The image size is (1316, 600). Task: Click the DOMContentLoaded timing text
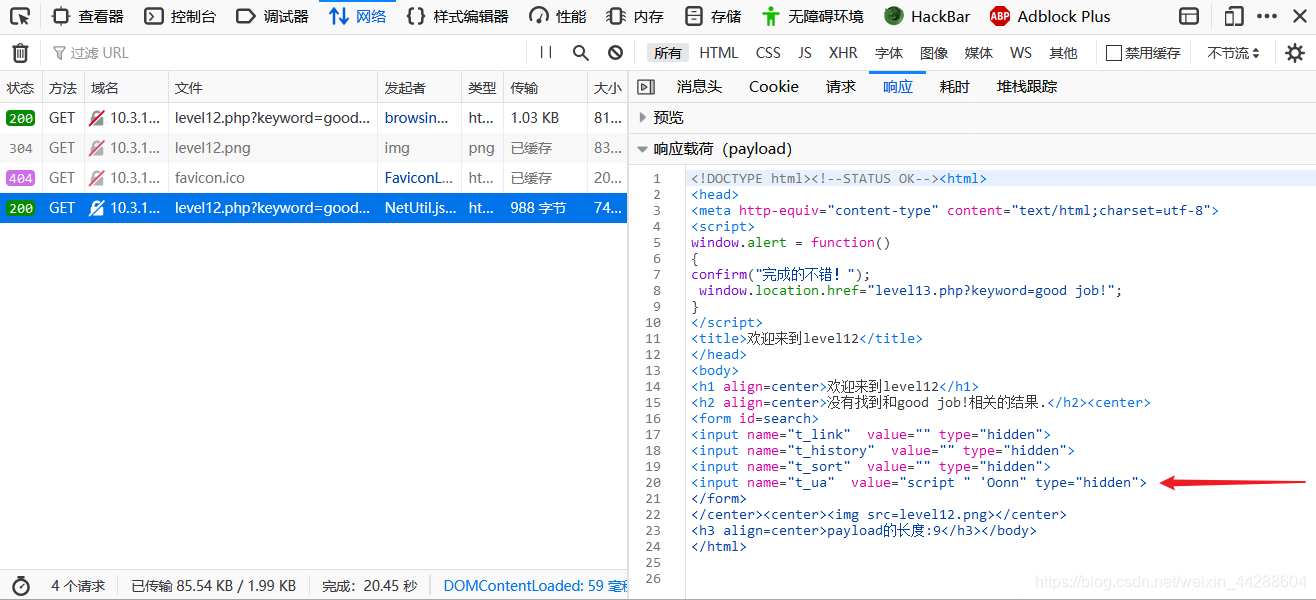click(x=535, y=586)
